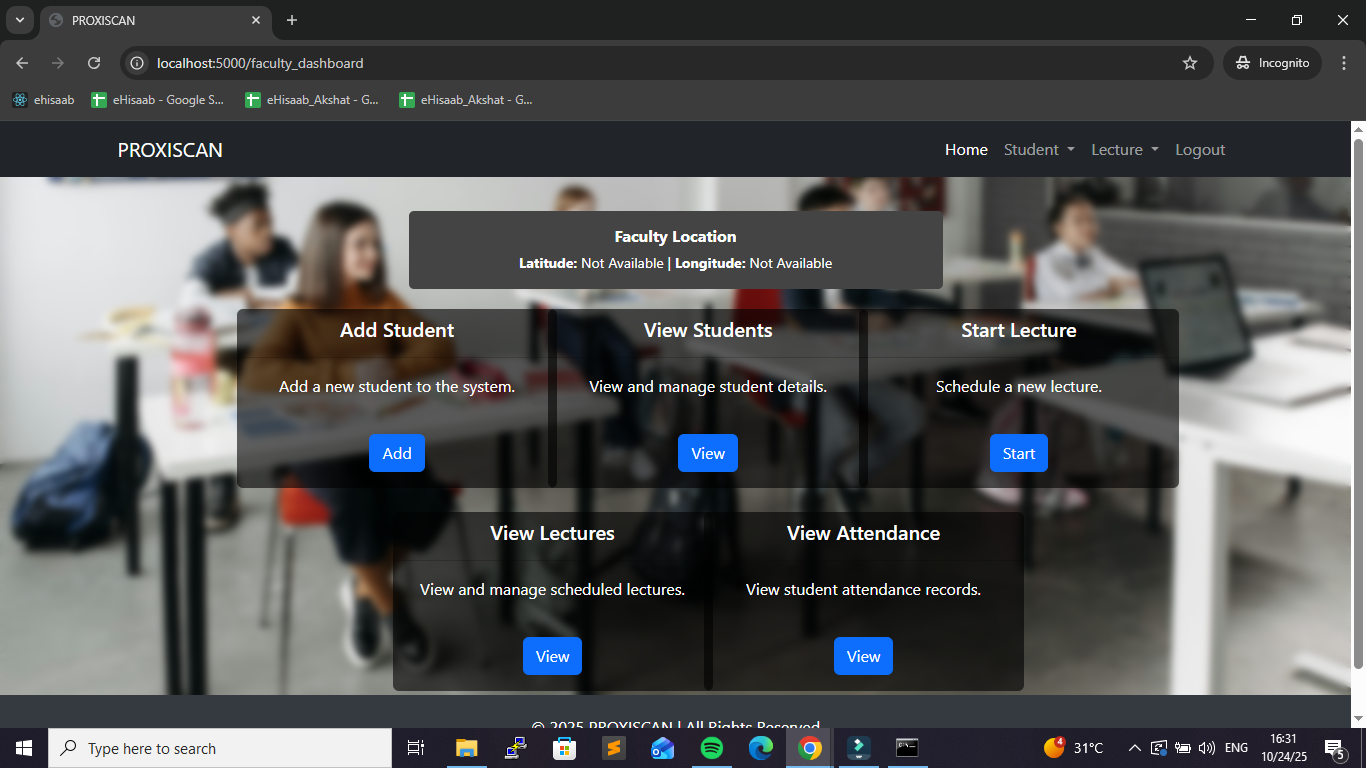Reload the page with the refresh icon
The image size is (1366, 768).
94,63
